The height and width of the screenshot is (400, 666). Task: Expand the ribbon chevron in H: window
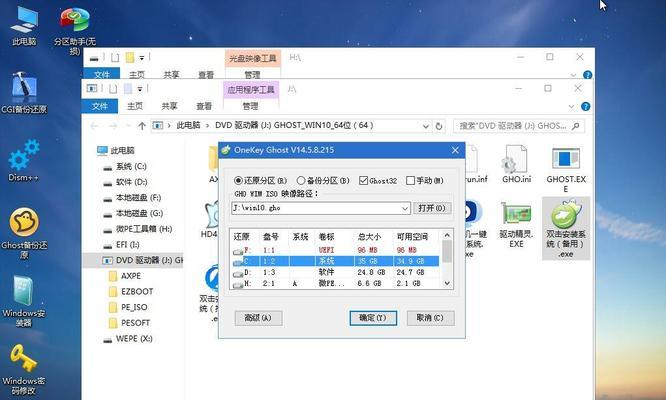(573, 75)
